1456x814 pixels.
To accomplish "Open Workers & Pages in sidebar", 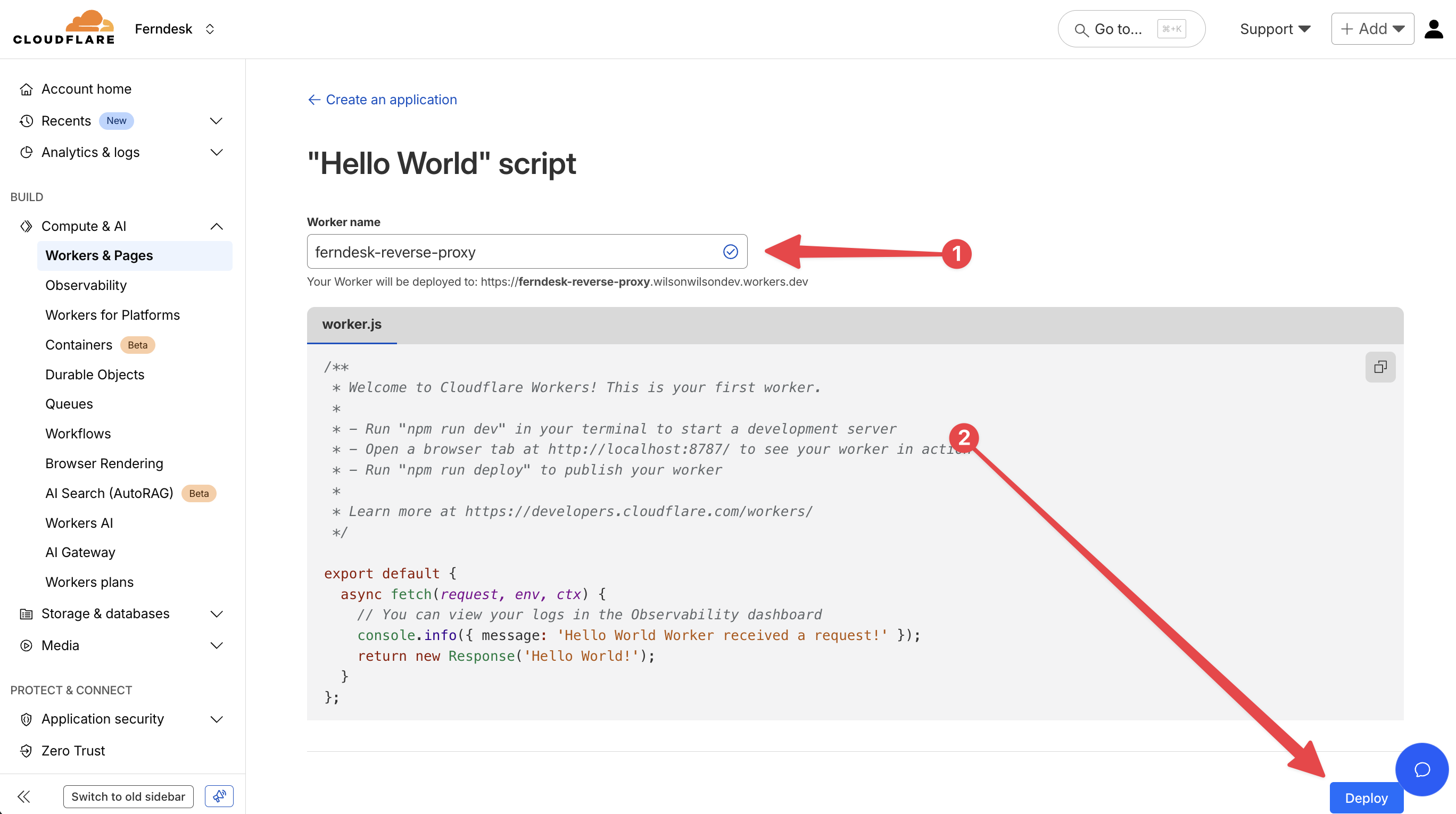I will (x=99, y=256).
